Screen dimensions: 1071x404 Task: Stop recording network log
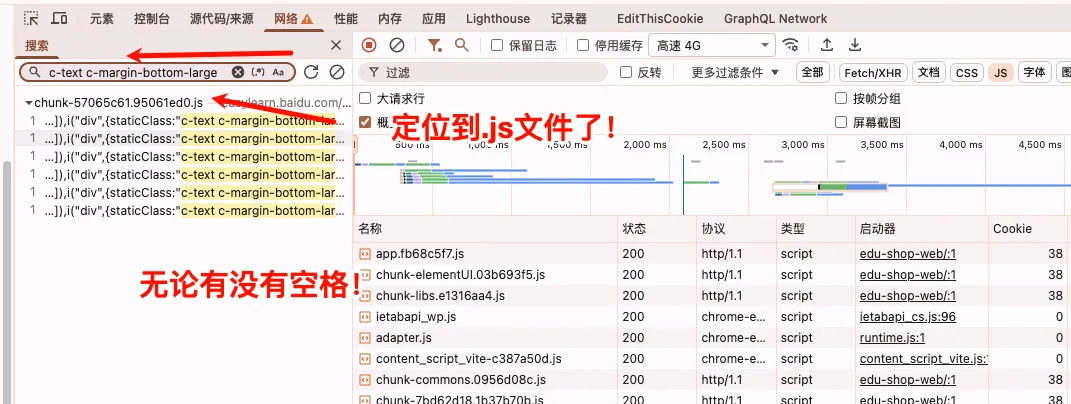click(369, 45)
